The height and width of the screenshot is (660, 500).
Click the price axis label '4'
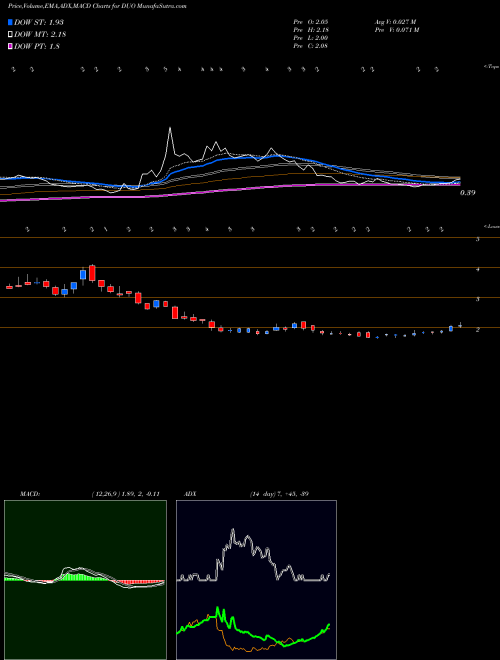[x=478, y=270]
